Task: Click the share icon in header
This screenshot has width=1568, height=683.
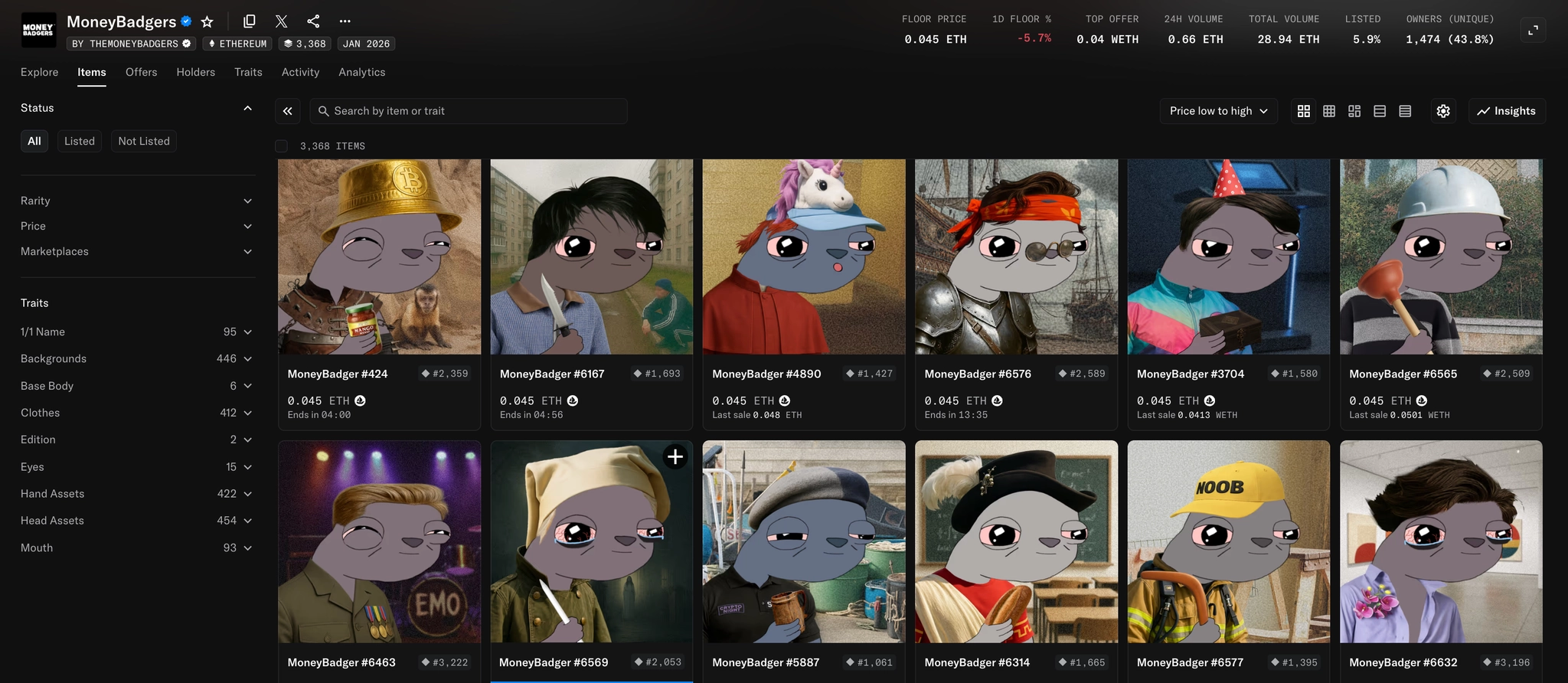Action: coord(312,21)
